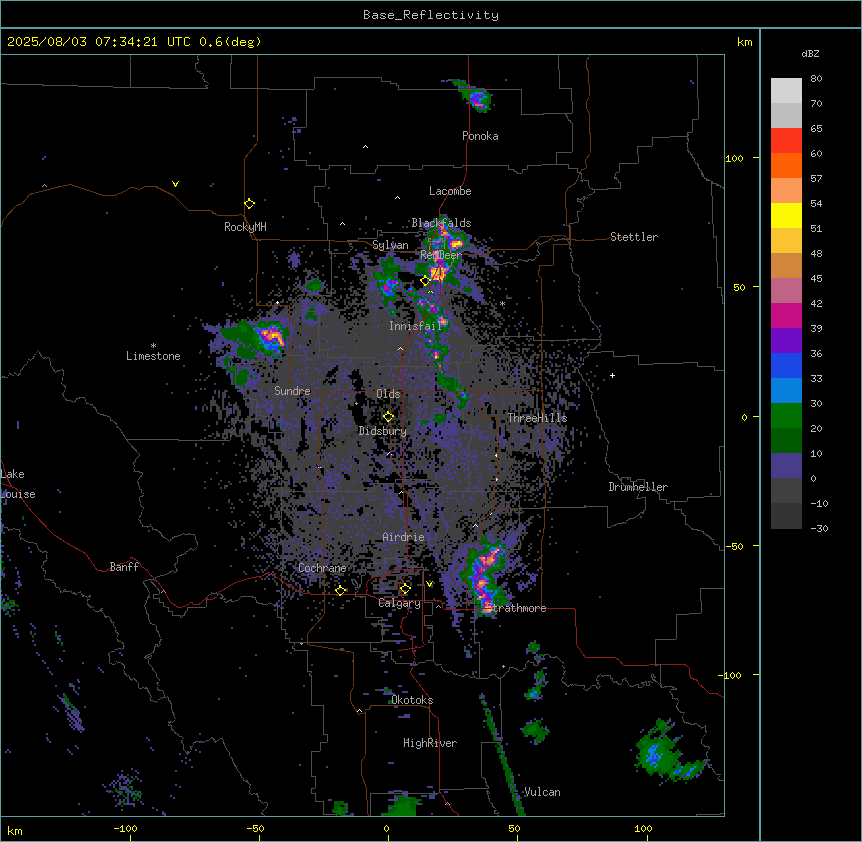Click the asterisk marker above Limestone
Viewport: 862px width, 842px height.
point(153,346)
